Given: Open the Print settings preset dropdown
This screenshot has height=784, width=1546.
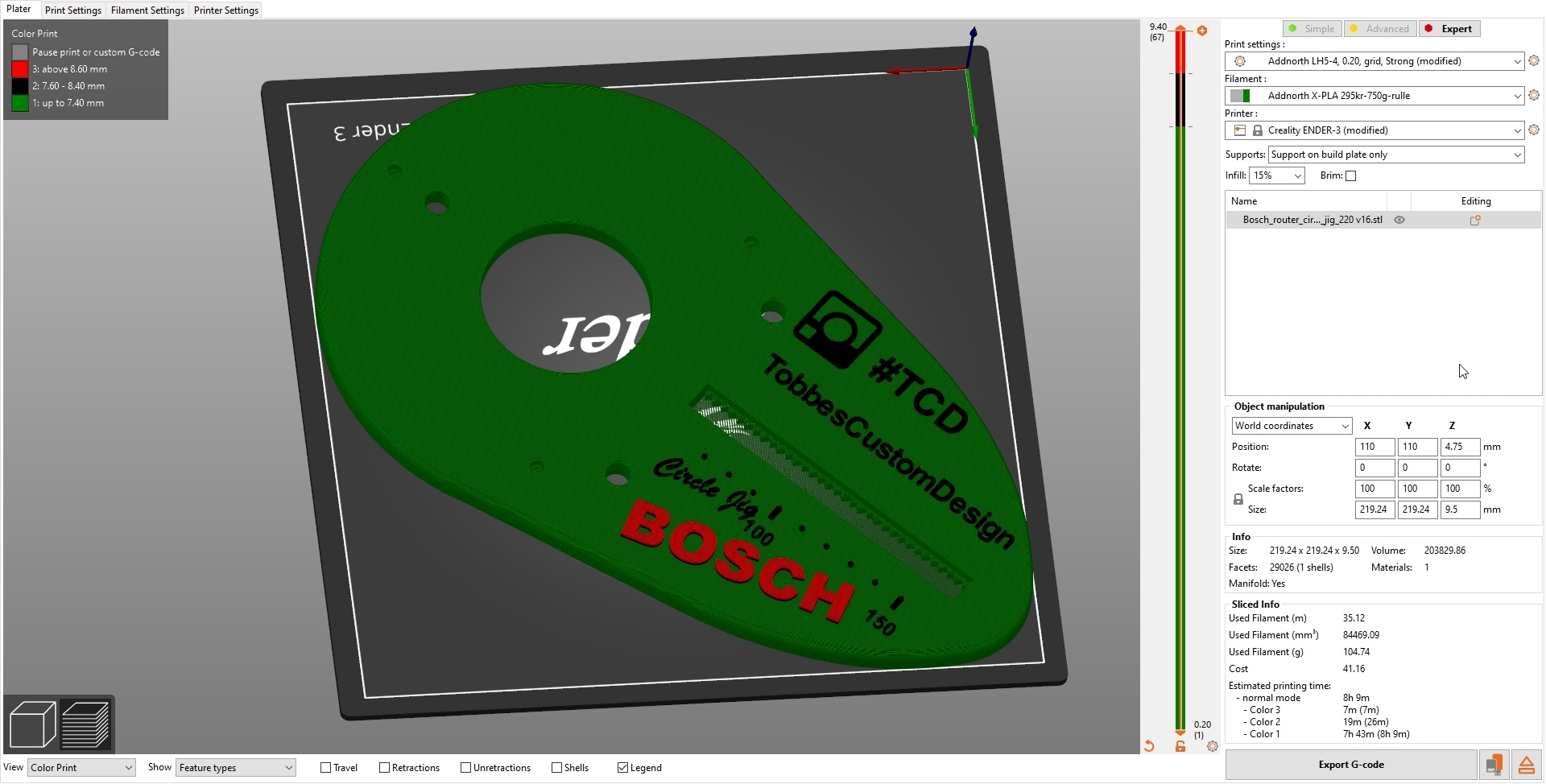Looking at the screenshot, I should [x=1374, y=61].
